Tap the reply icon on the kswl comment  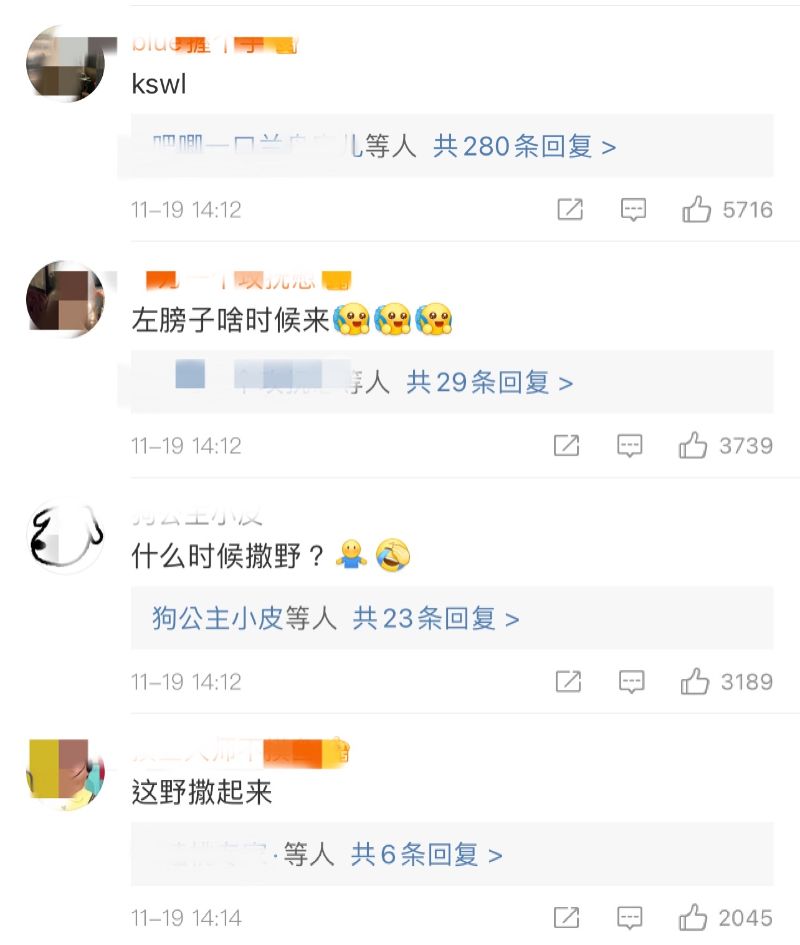[633, 210]
